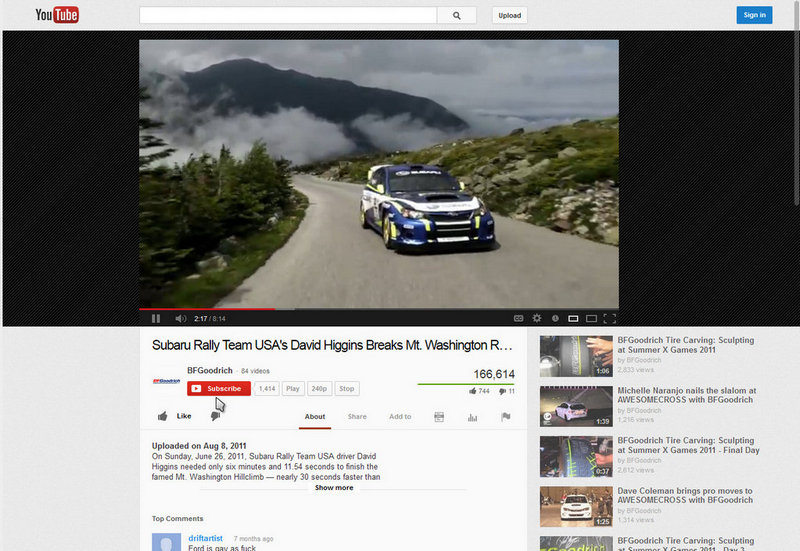This screenshot has width=800, height=551.
Task: Click the 11 dislikes count
Action: tap(511, 391)
